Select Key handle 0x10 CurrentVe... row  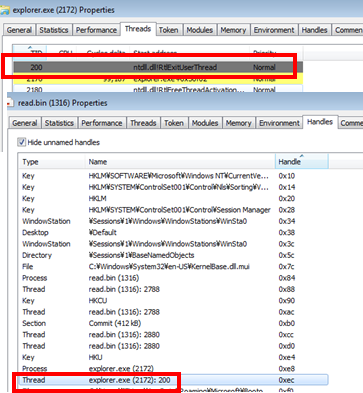[173, 176]
